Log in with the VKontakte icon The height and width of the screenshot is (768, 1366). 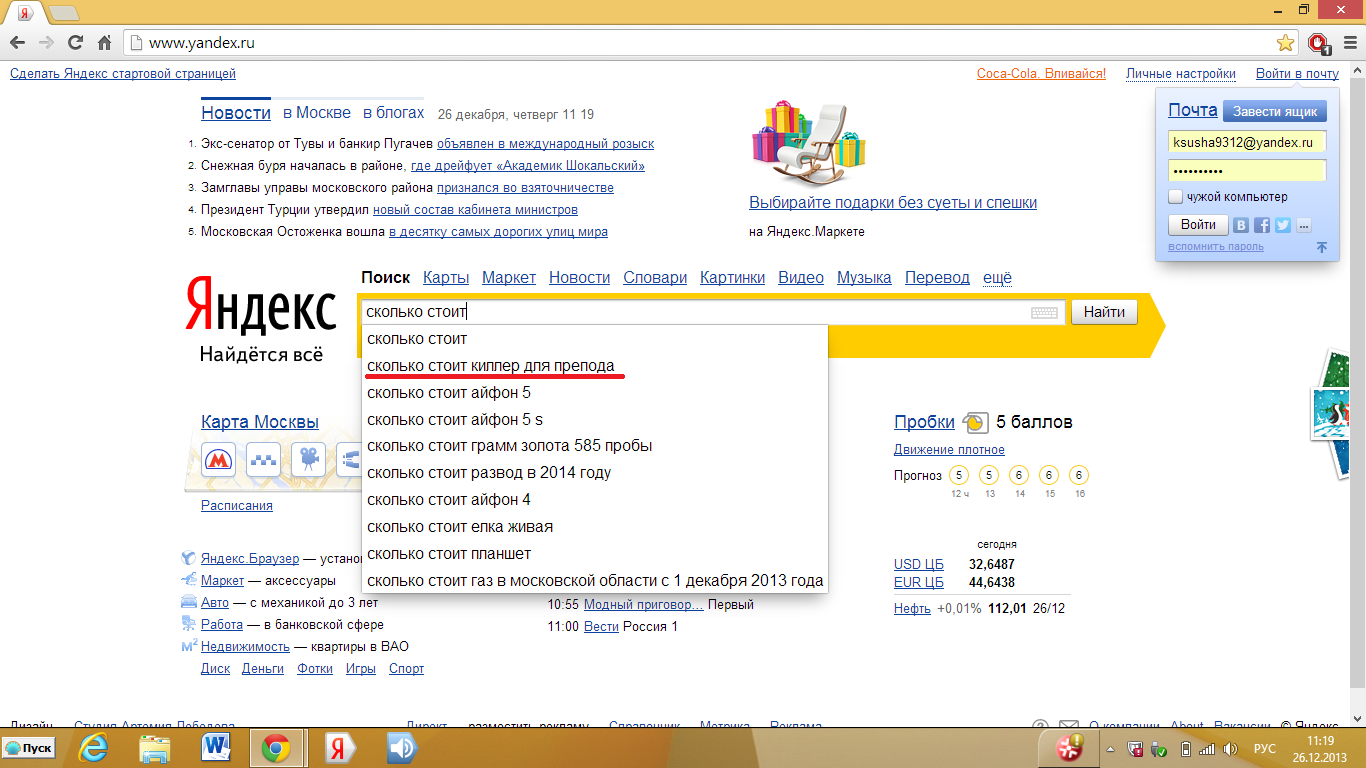[1241, 225]
